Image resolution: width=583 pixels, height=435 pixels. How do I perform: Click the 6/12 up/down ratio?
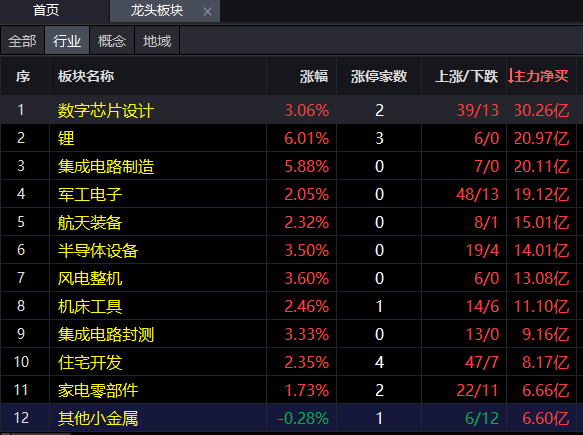click(482, 418)
